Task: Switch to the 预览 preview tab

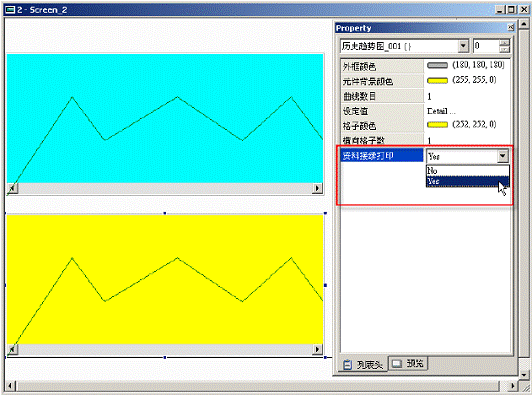Action: click(407, 364)
